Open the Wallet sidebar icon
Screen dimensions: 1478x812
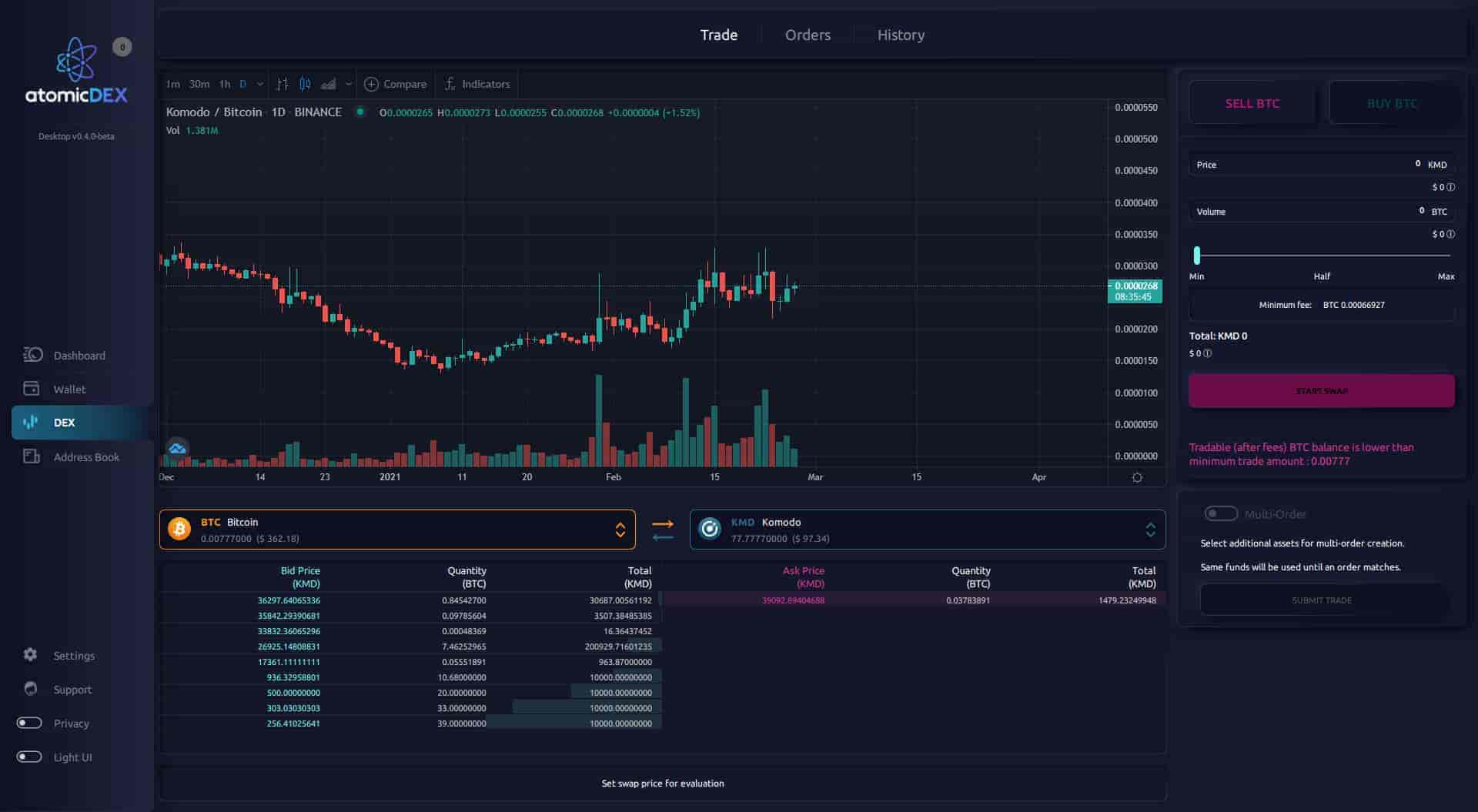point(32,389)
